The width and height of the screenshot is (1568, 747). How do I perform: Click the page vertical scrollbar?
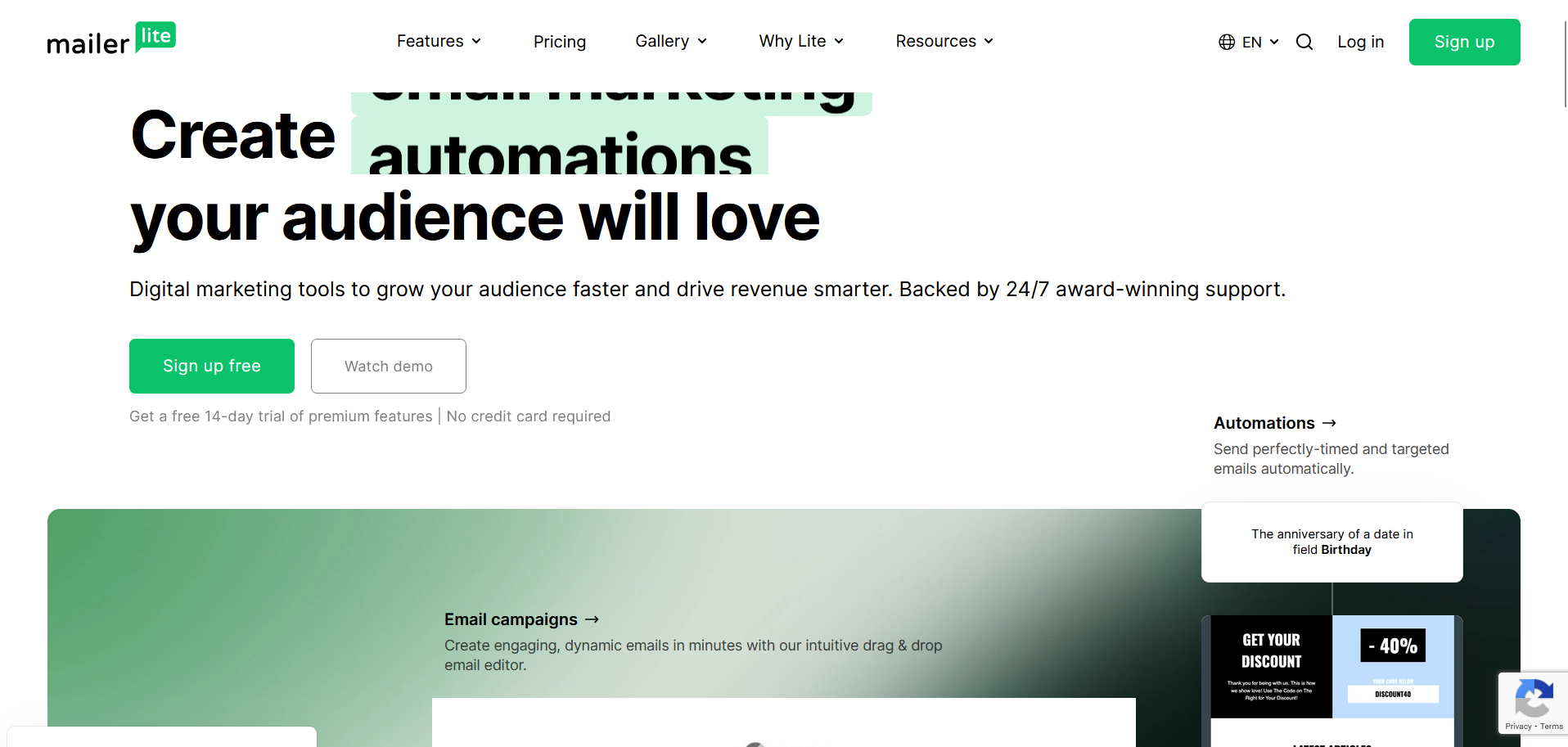coord(1565,64)
